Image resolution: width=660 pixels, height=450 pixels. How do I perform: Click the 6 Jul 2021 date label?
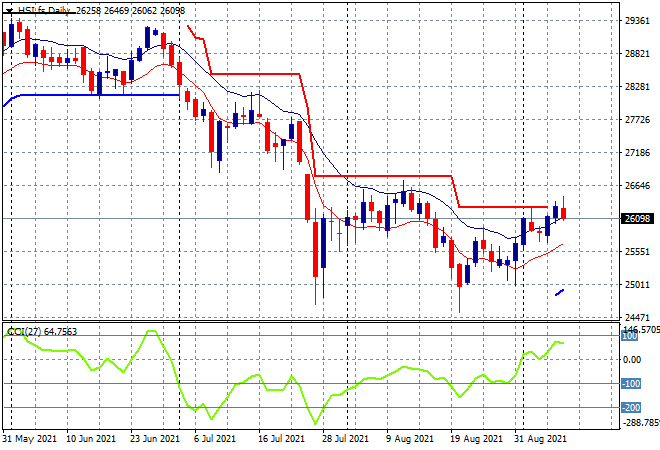point(214,439)
